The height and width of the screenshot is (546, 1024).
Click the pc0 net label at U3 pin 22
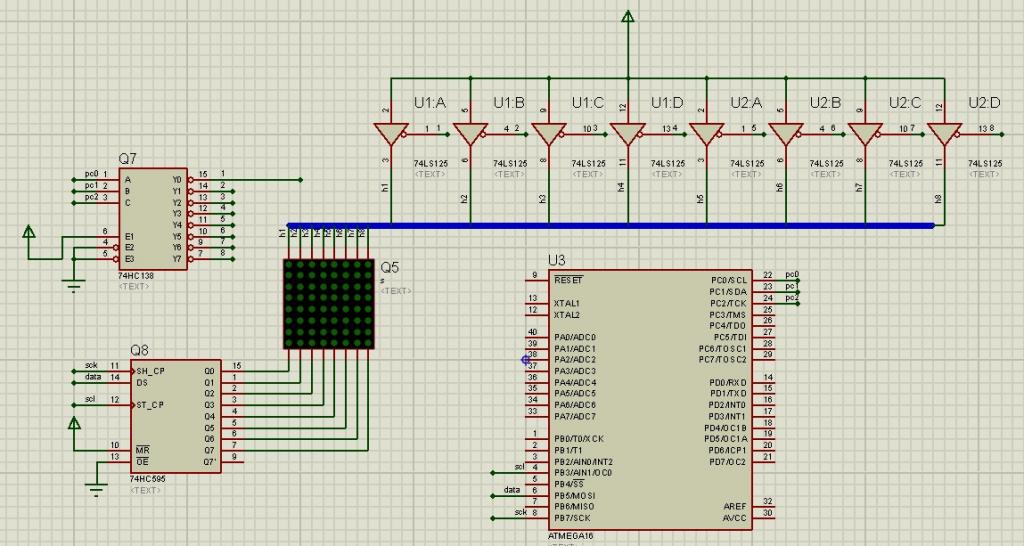click(792, 275)
